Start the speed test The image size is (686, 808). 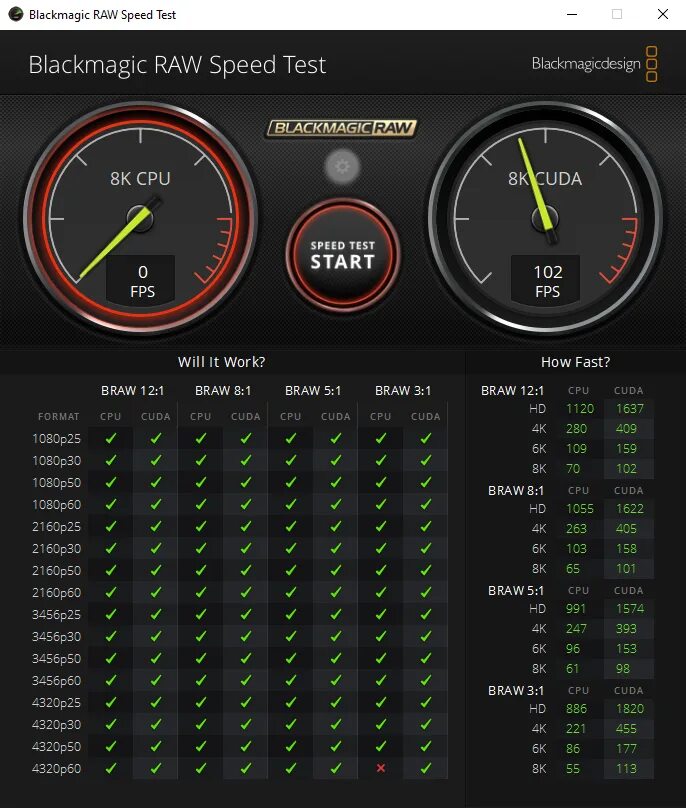(343, 255)
